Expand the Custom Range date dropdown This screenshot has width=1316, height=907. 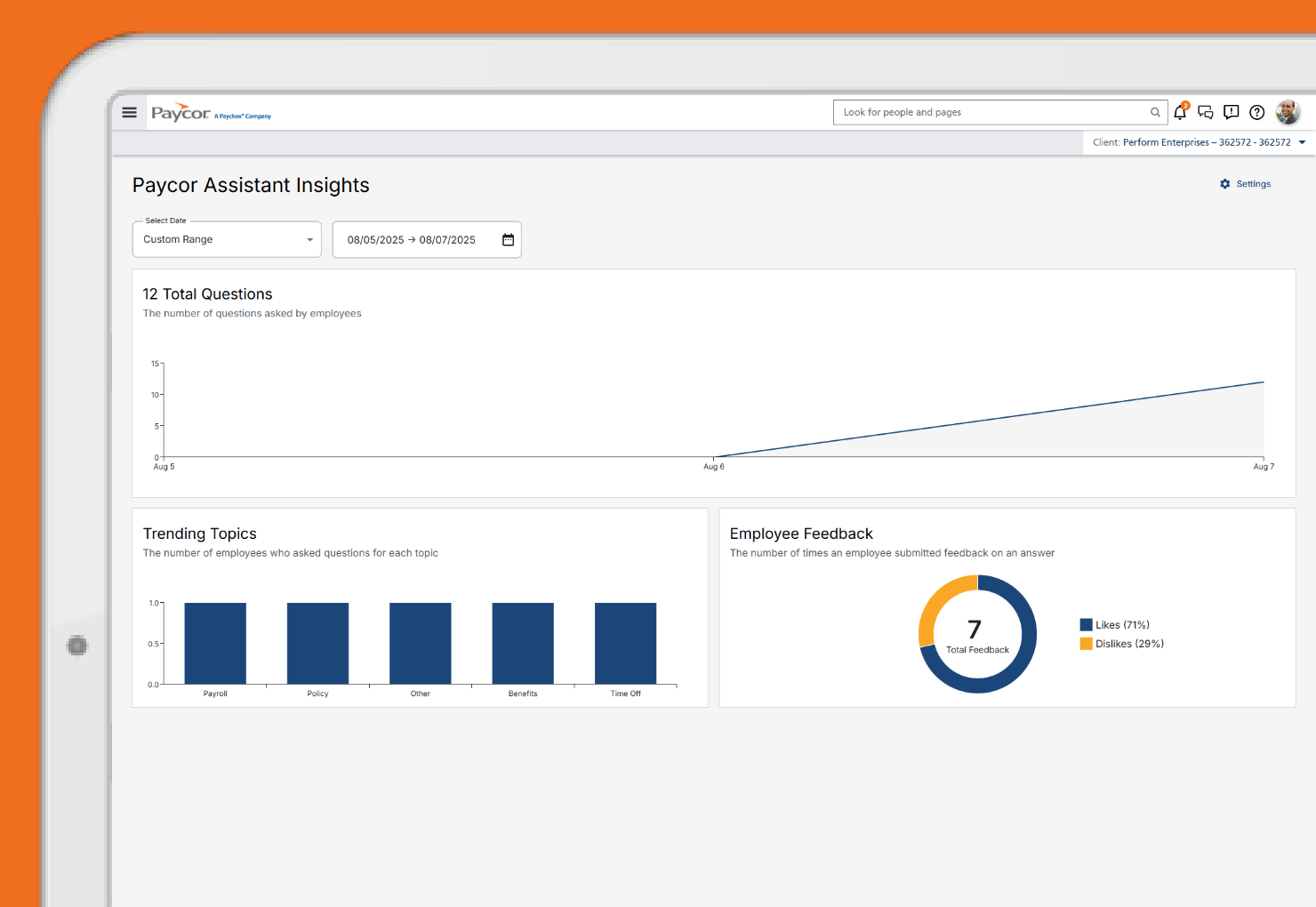[x=227, y=239]
